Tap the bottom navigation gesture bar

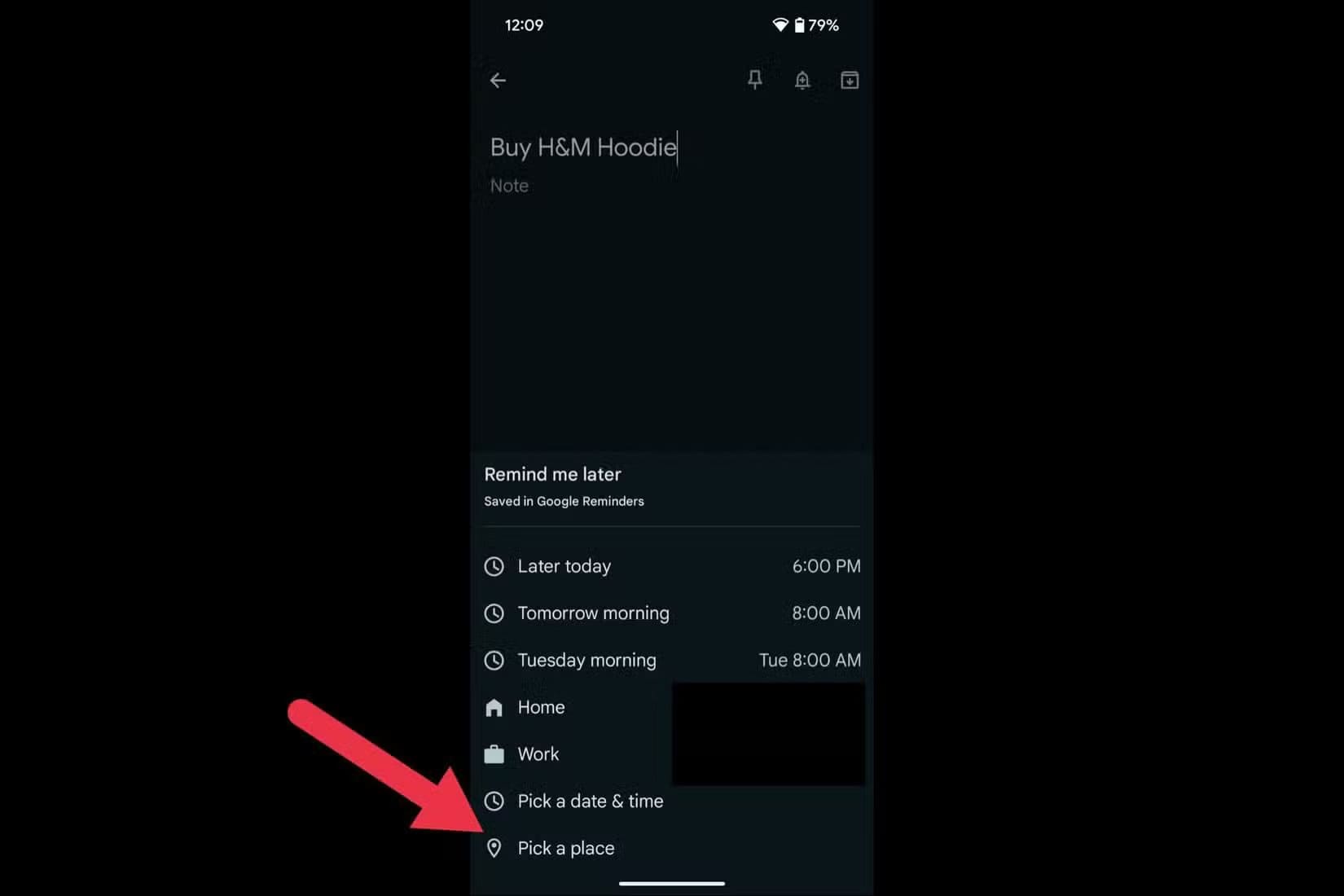[672, 883]
